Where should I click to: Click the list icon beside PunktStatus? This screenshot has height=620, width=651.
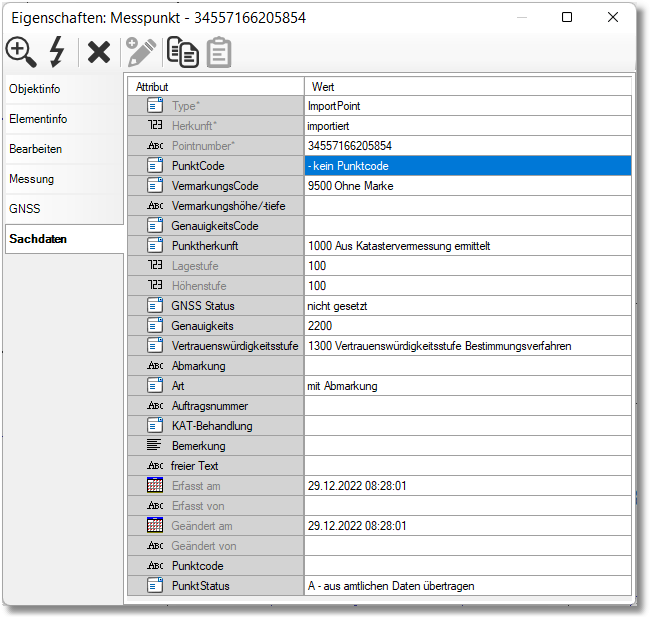click(155, 586)
